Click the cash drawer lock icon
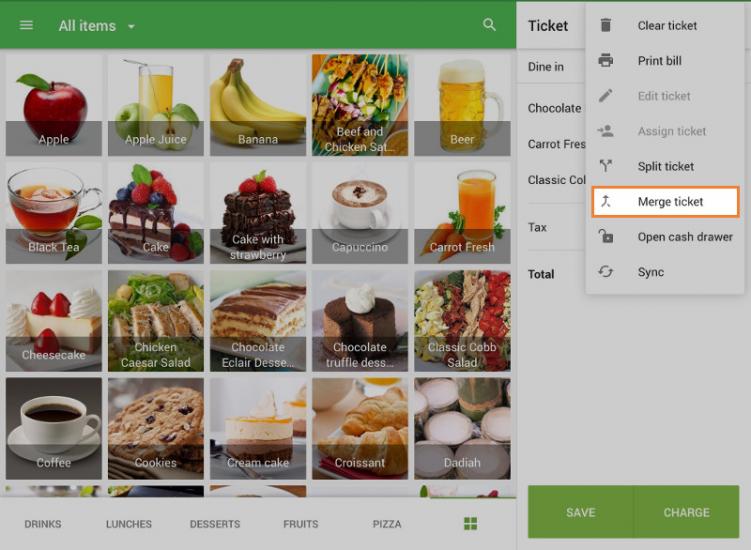This screenshot has height=550, width=751. 605,237
